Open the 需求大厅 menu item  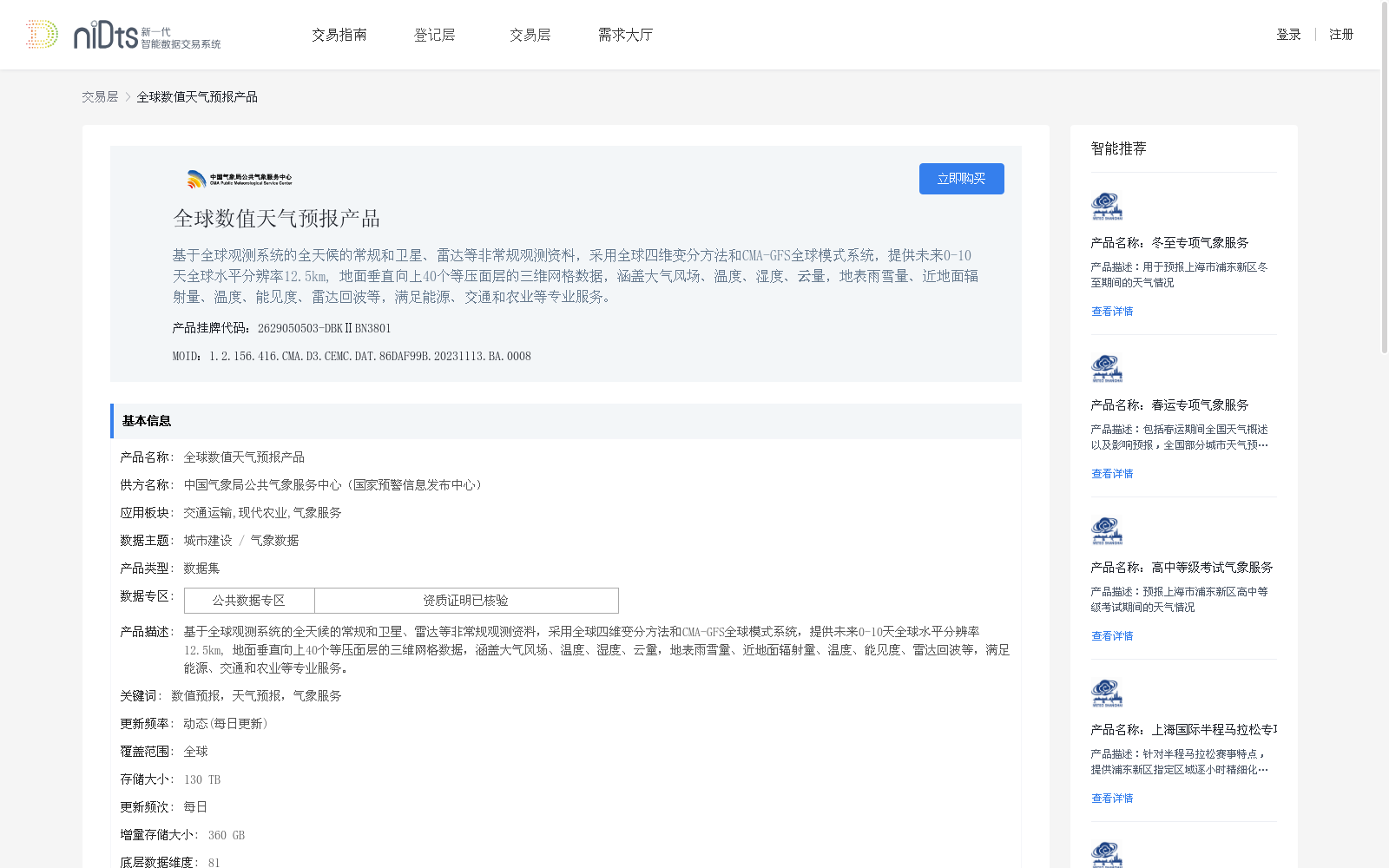coord(626,35)
